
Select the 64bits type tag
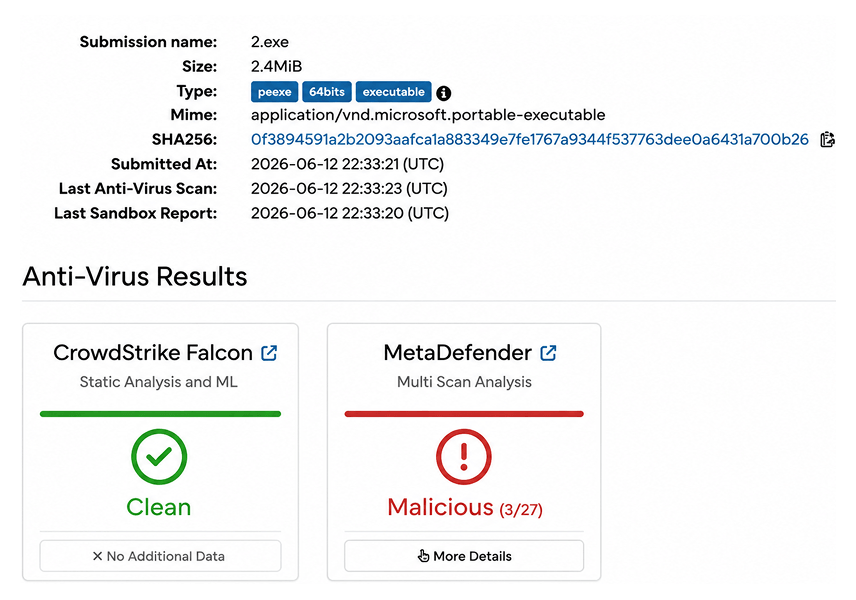point(326,92)
